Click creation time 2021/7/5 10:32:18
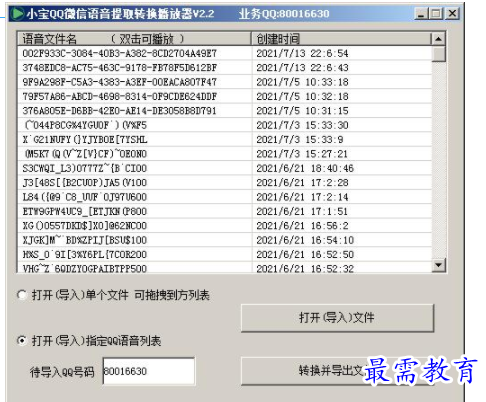486x402 pixels. tap(302, 96)
